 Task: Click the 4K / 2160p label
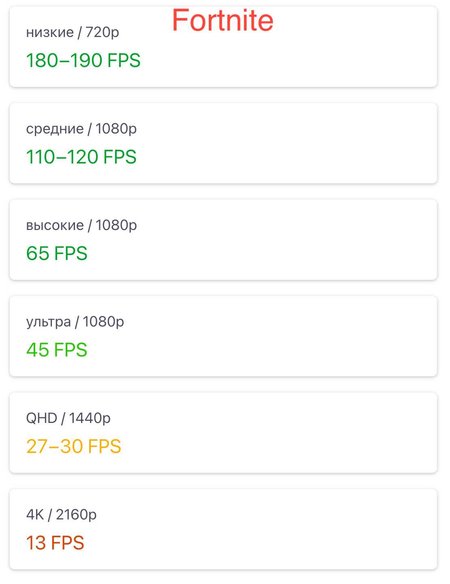point(61,515)
